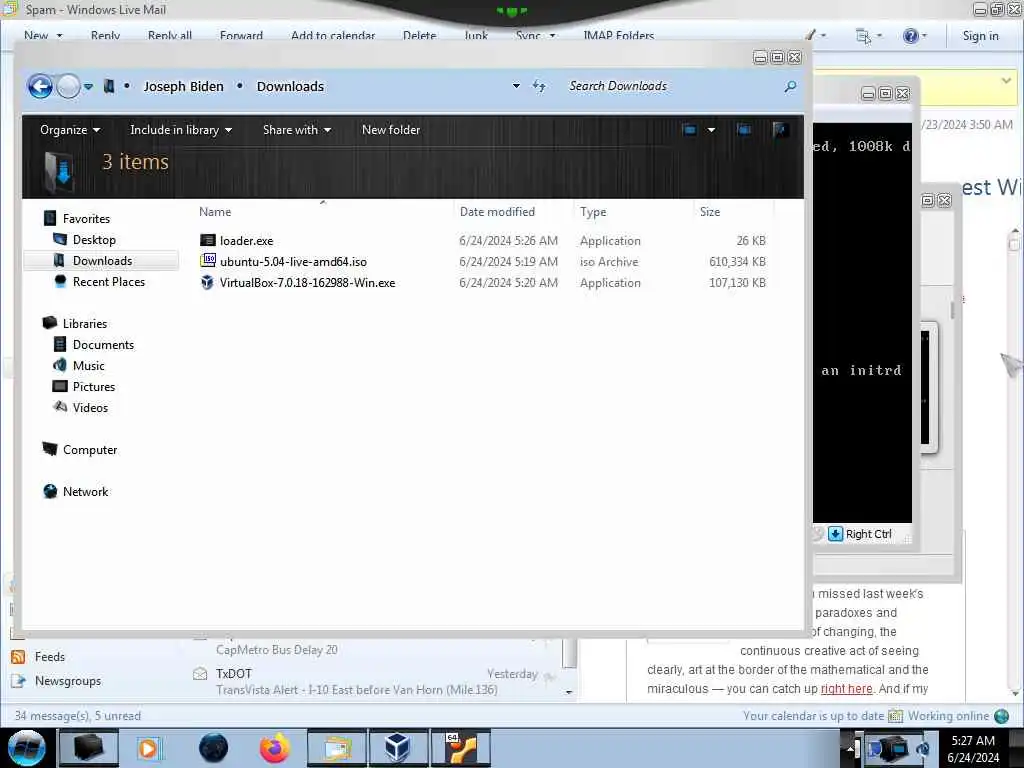Open Desktop in Favorites

94,240
